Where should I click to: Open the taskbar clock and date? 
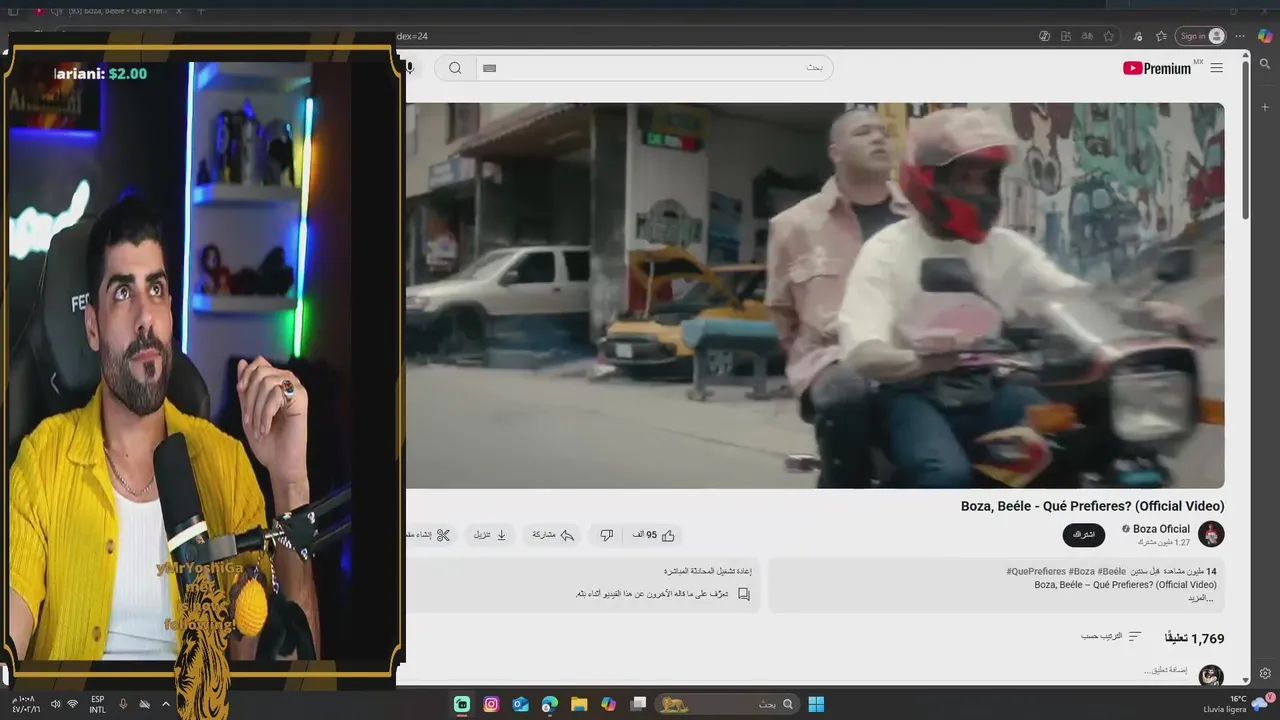pyautogui.click(x=25, y=704)
